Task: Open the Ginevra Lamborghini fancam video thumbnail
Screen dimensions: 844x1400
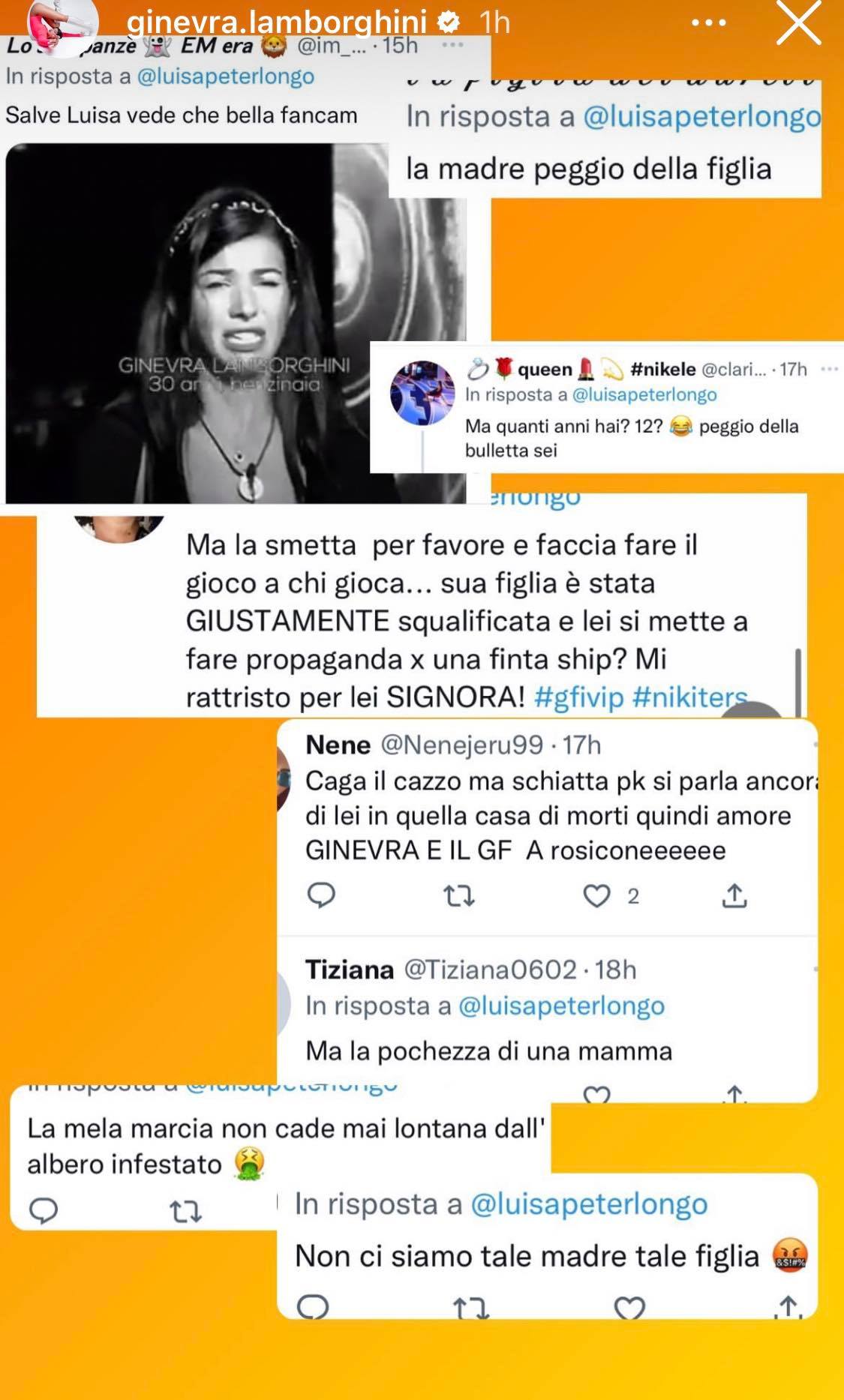Action: click(236, 322)
